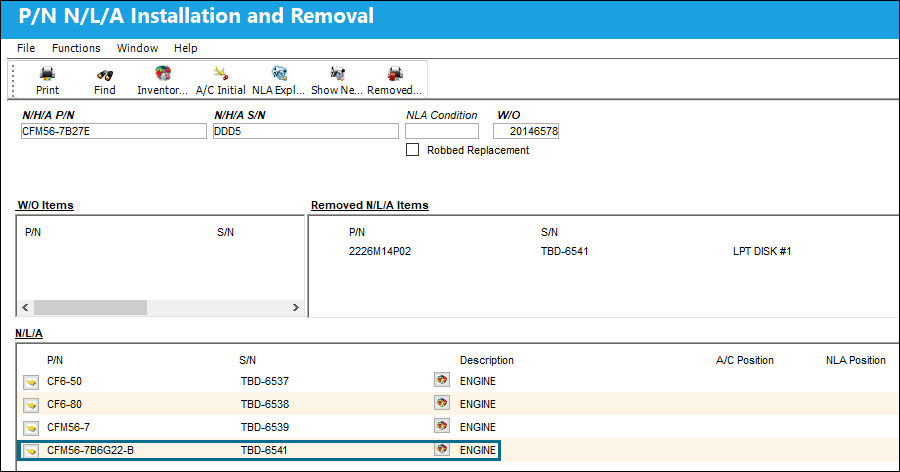Click the N/H/A P/N input field
The width and height of the screenshot is (900, 472).
coord(114,131)
